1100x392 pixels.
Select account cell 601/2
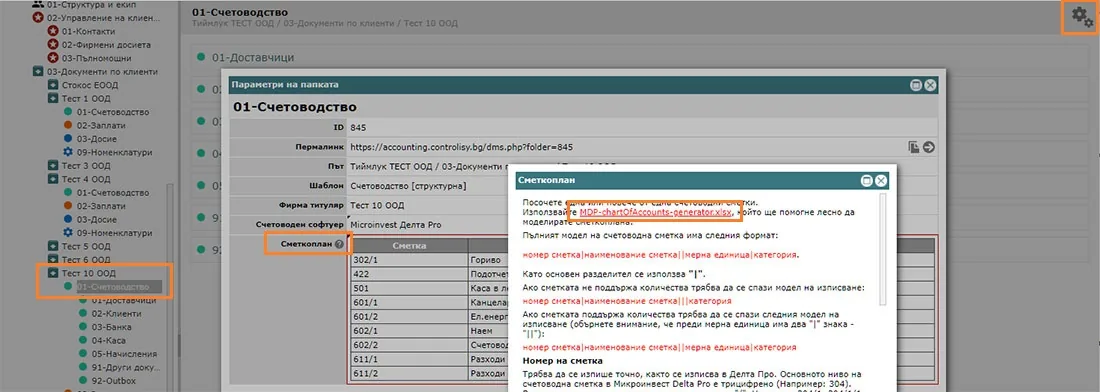pyautogui.click(x=409, y=317)
